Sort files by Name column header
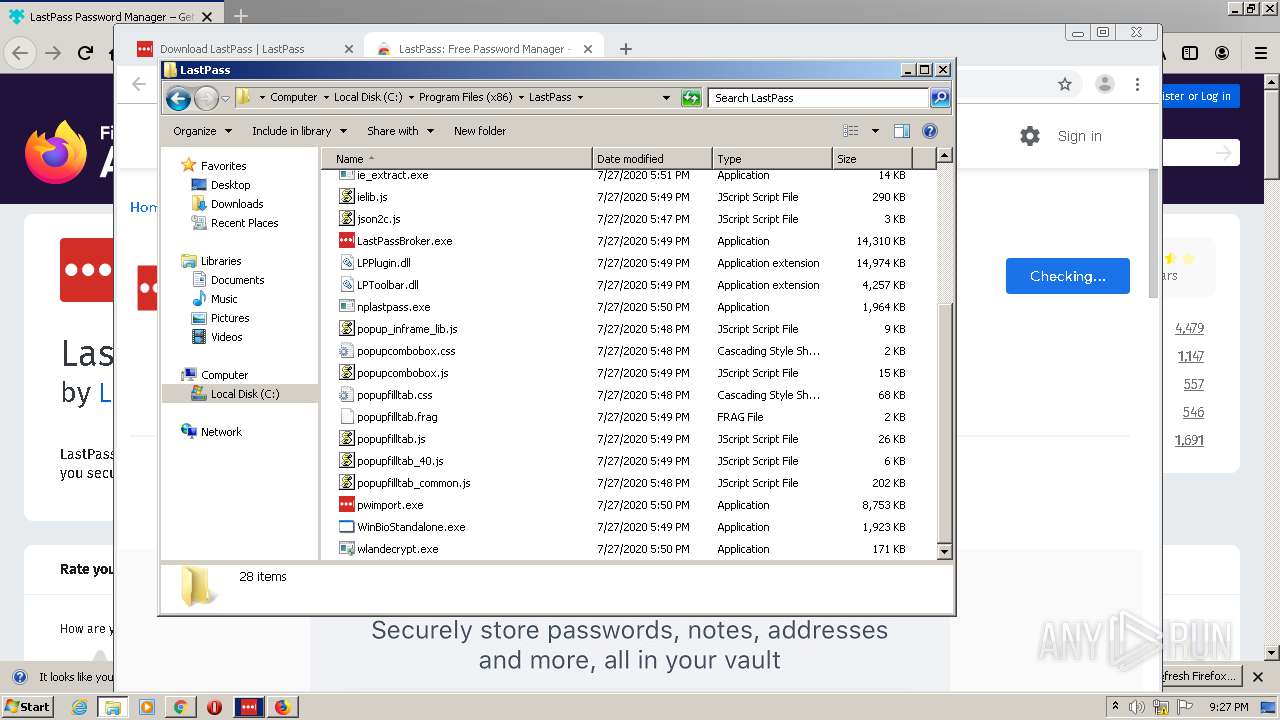1280x720 pixels. tap(456, 159)
